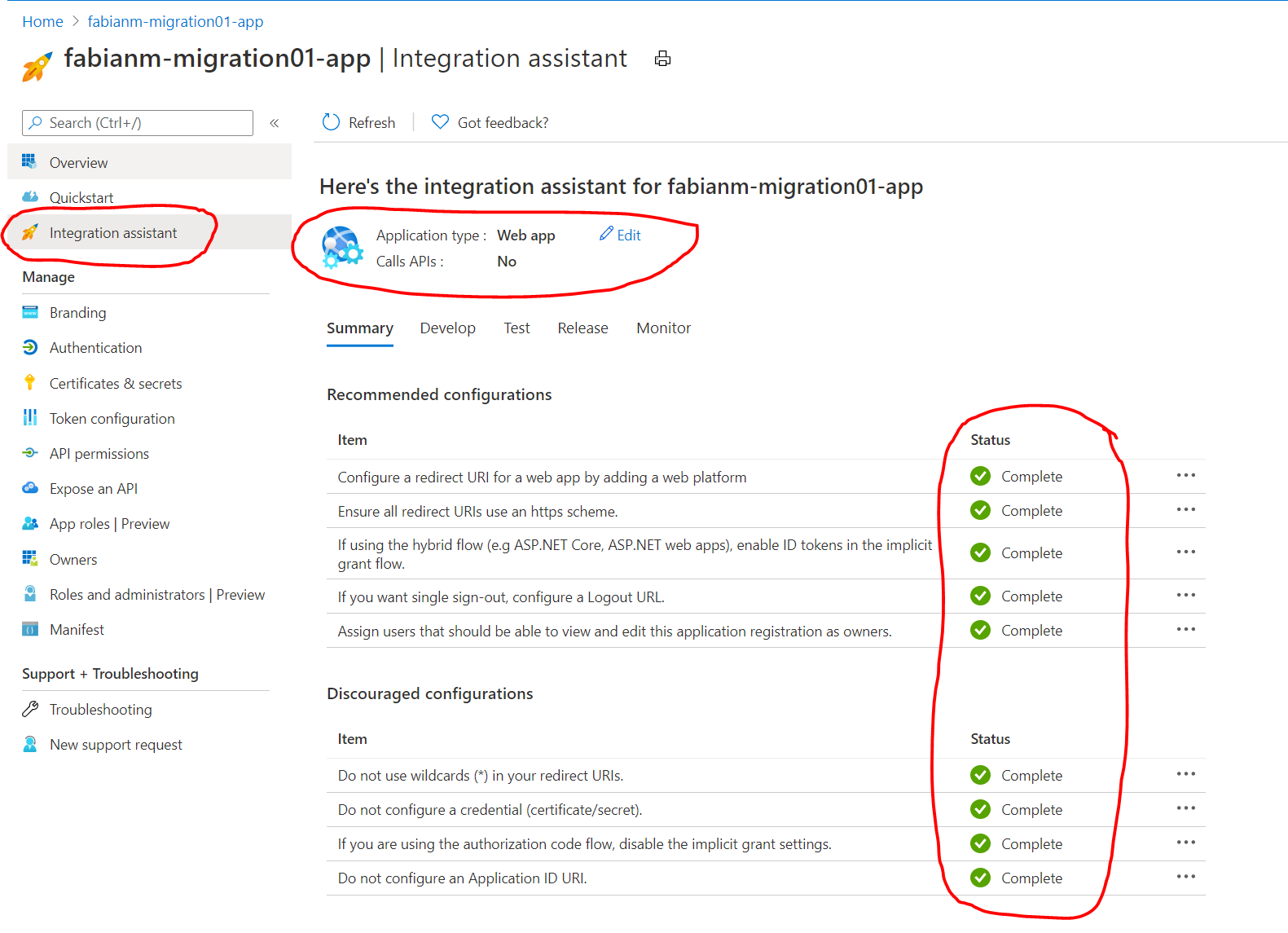1288x933 pixels.
Task: Click the Refresh circular arrow icon
Action: point(331,122)
